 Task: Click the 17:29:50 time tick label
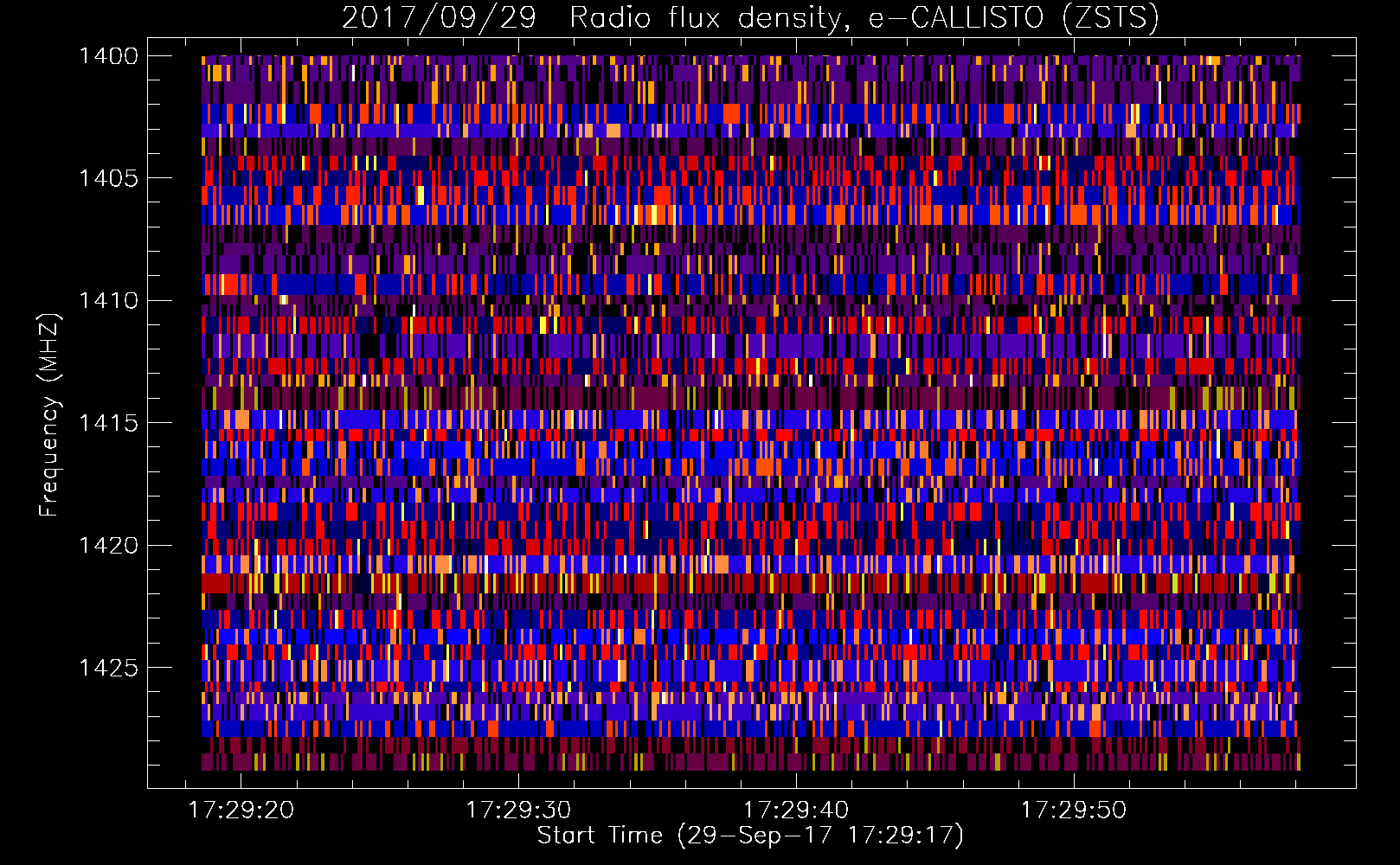[x=1074, y=811]
